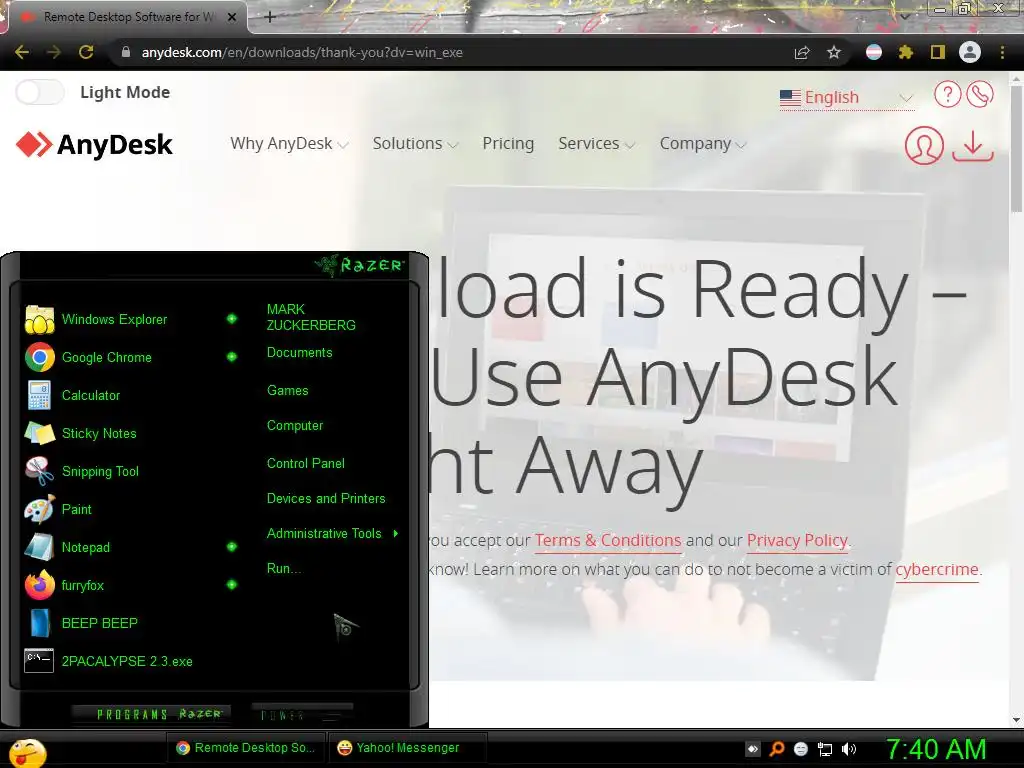Open the help question mark icon

click(947, 95)
